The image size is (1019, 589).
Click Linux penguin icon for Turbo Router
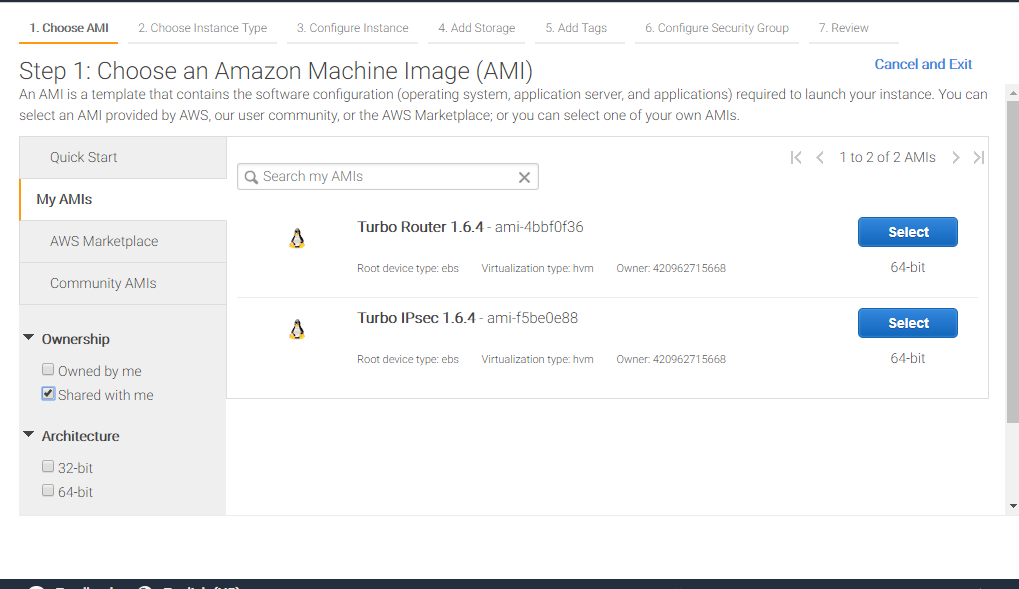tap(297, 239)
